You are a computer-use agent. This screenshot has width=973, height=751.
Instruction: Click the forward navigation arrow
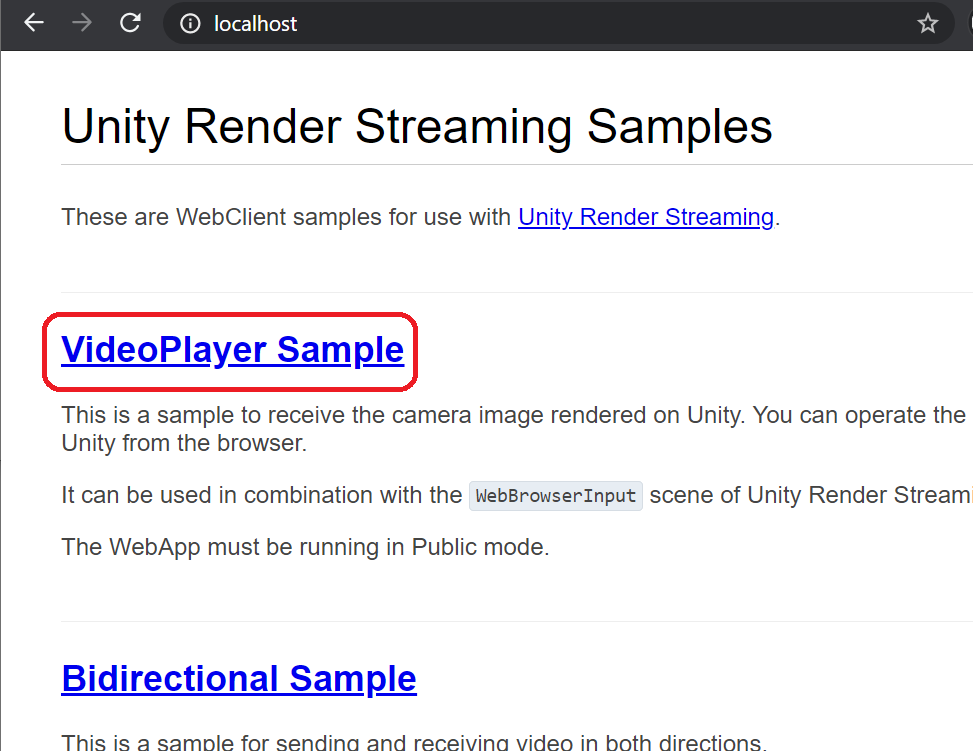(82, 23)
